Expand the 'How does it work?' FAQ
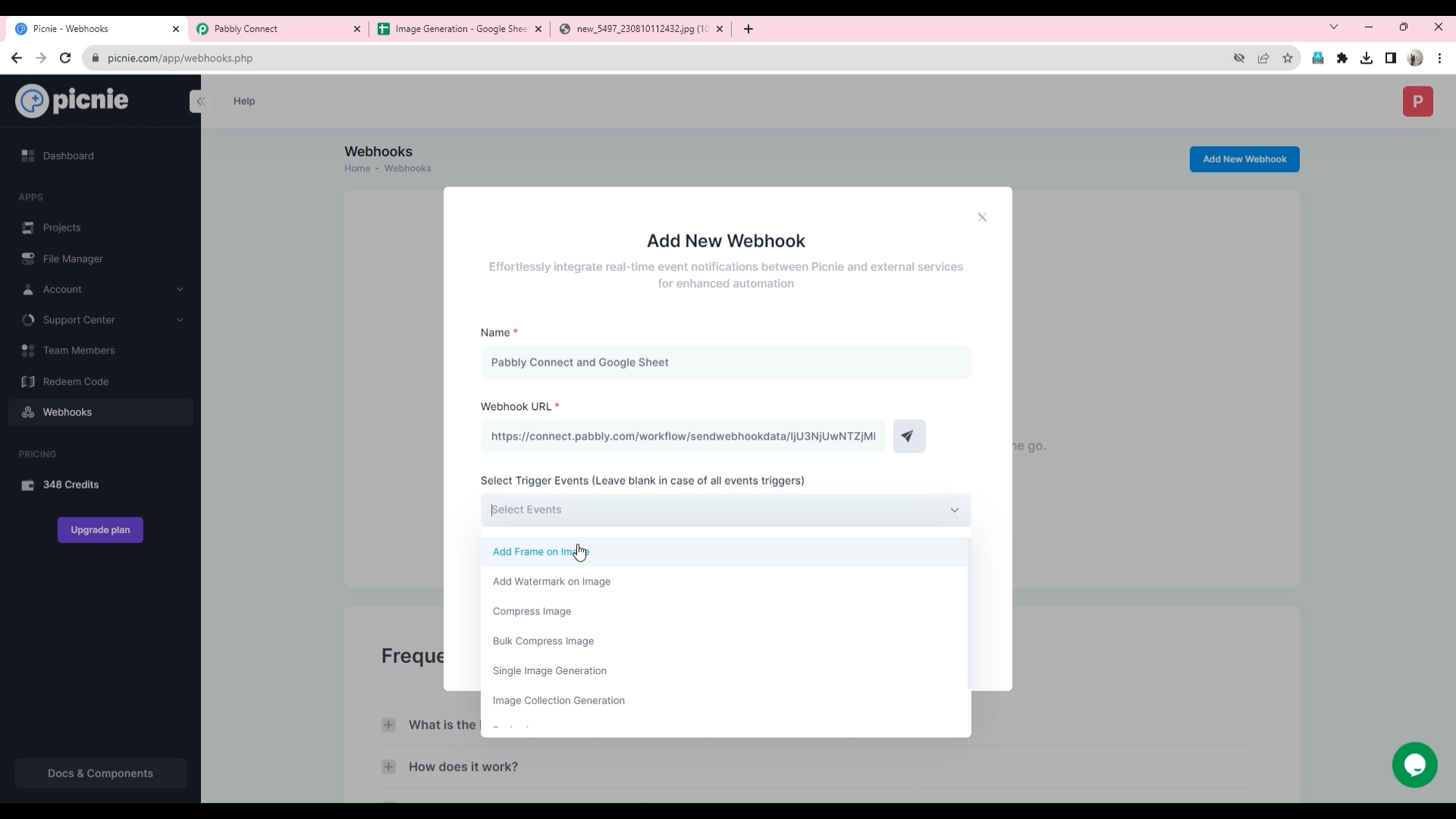This screenshot has width=1456, height=819. [x=463, y=767]
